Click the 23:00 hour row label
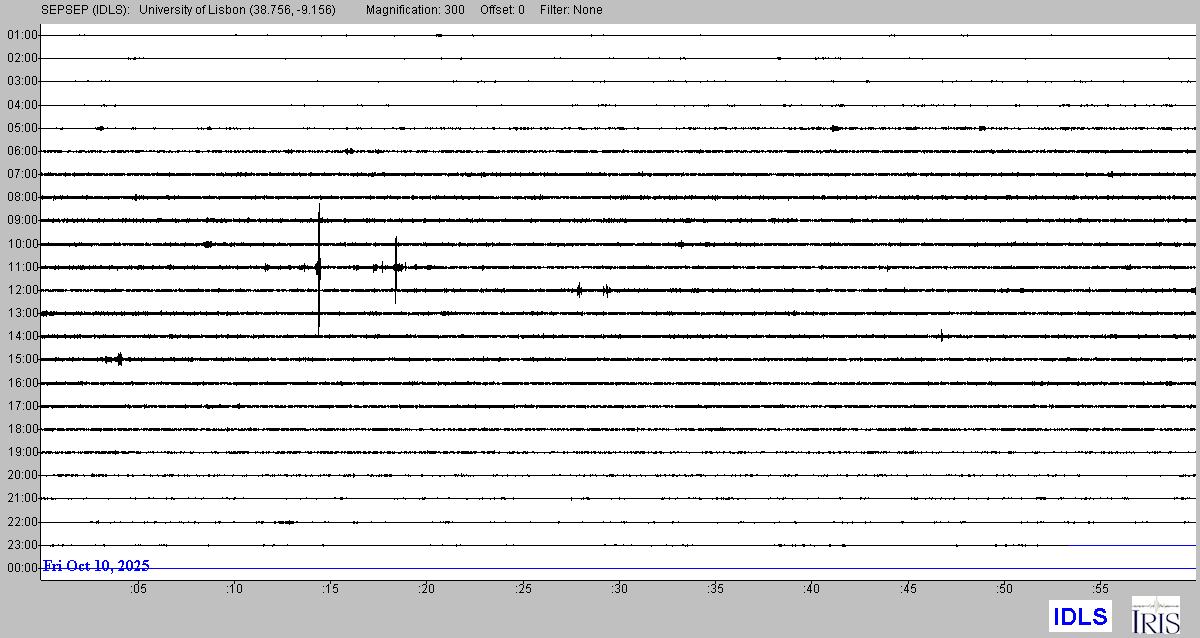 point(22,545)
